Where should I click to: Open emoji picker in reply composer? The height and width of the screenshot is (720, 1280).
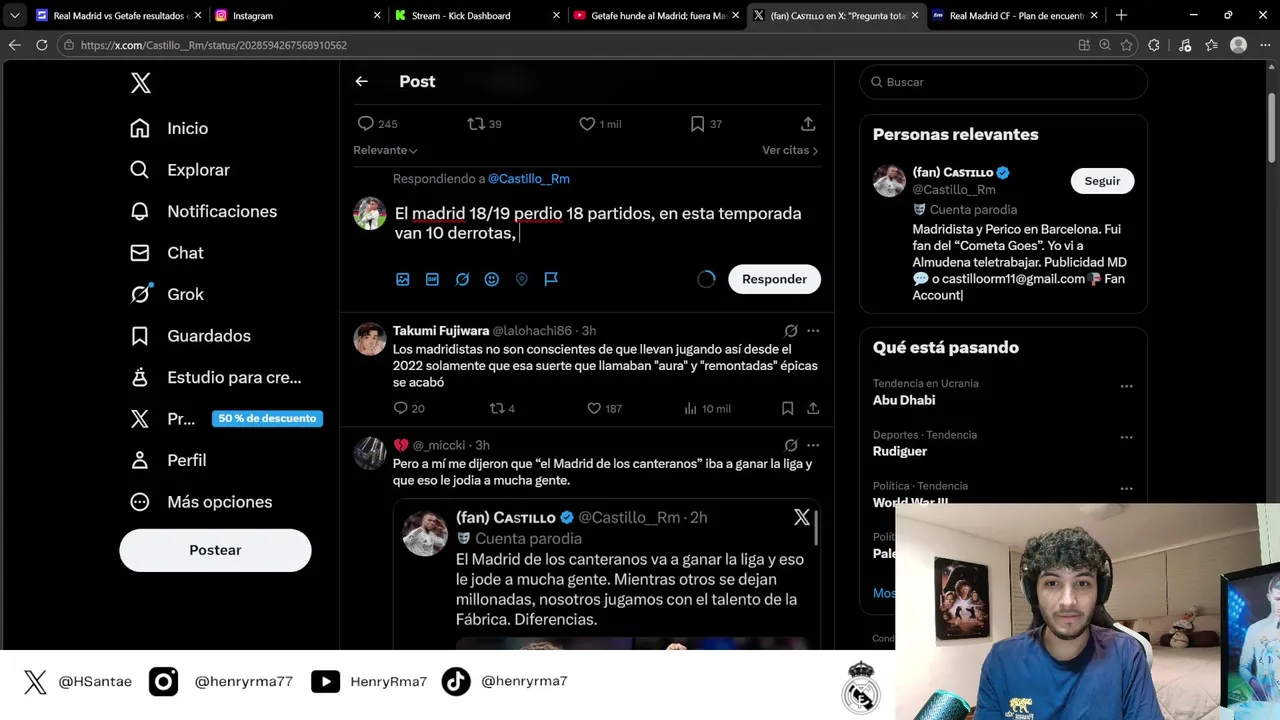point(492,279)
